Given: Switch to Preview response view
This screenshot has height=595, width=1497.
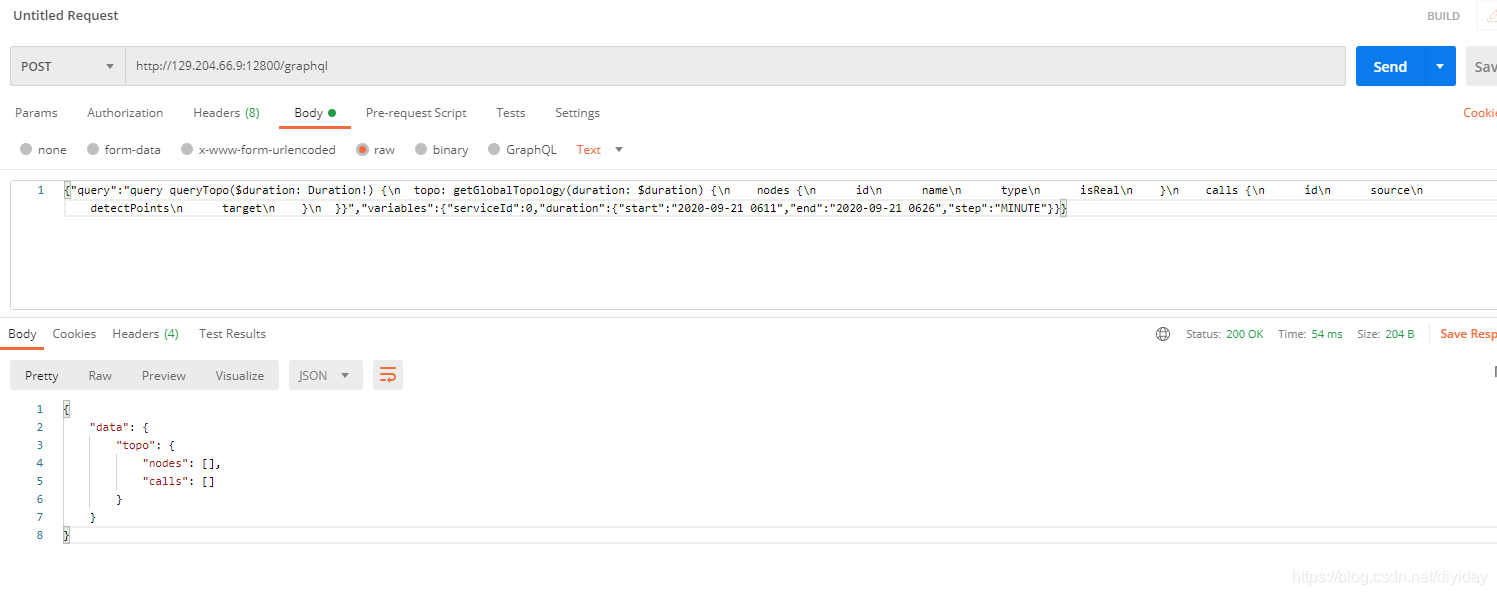Looking at the screenshot, I should pos(164,375).
